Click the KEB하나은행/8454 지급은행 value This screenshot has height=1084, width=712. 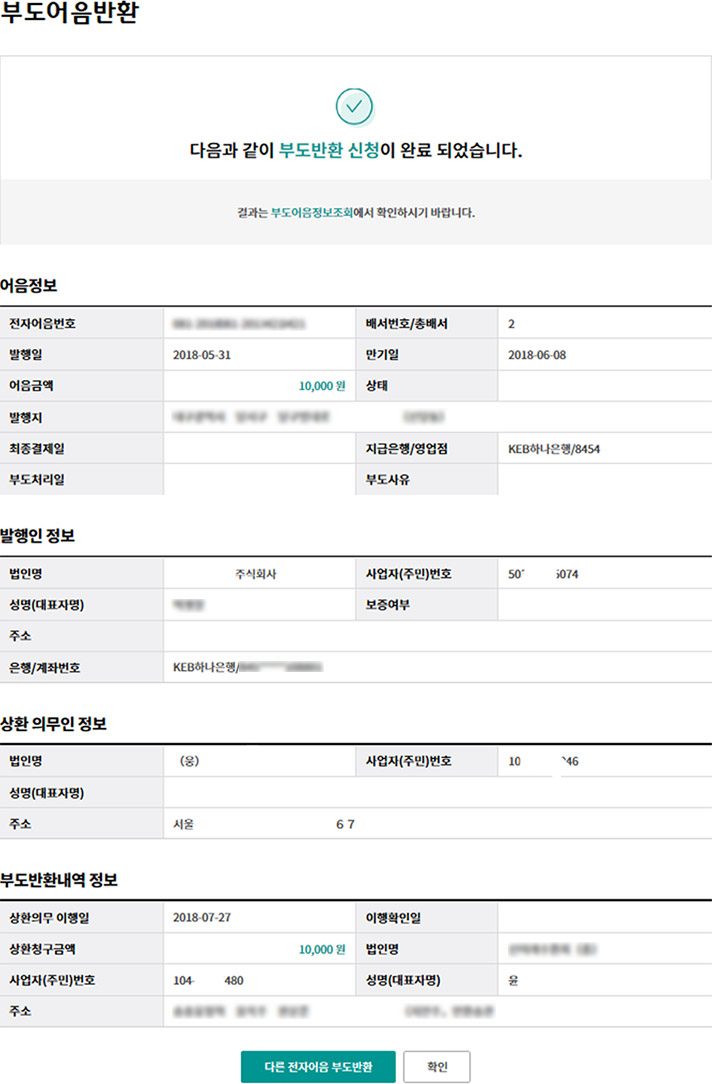point(554,449)
